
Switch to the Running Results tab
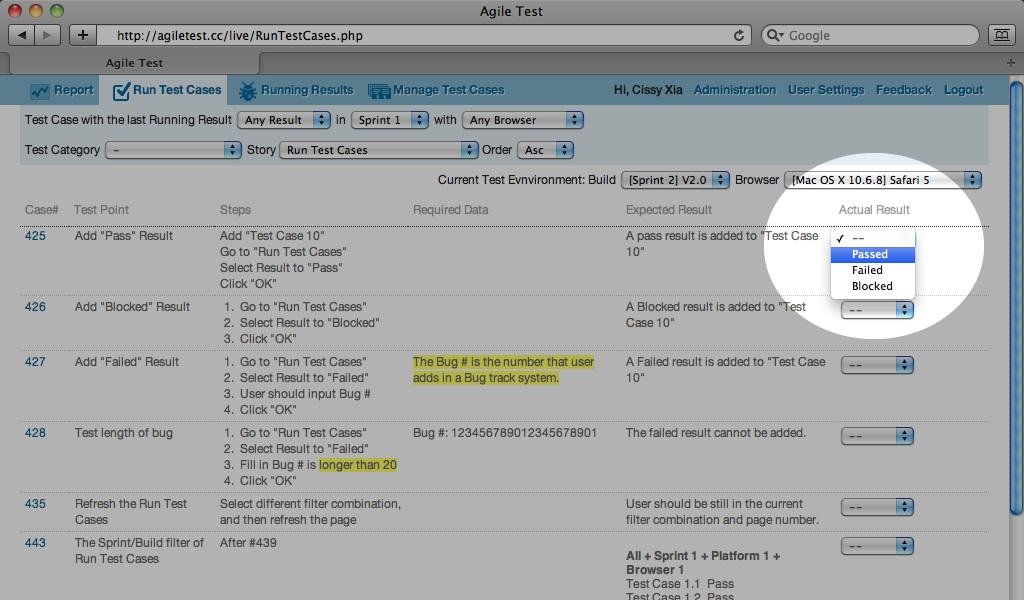click(300, 90)
